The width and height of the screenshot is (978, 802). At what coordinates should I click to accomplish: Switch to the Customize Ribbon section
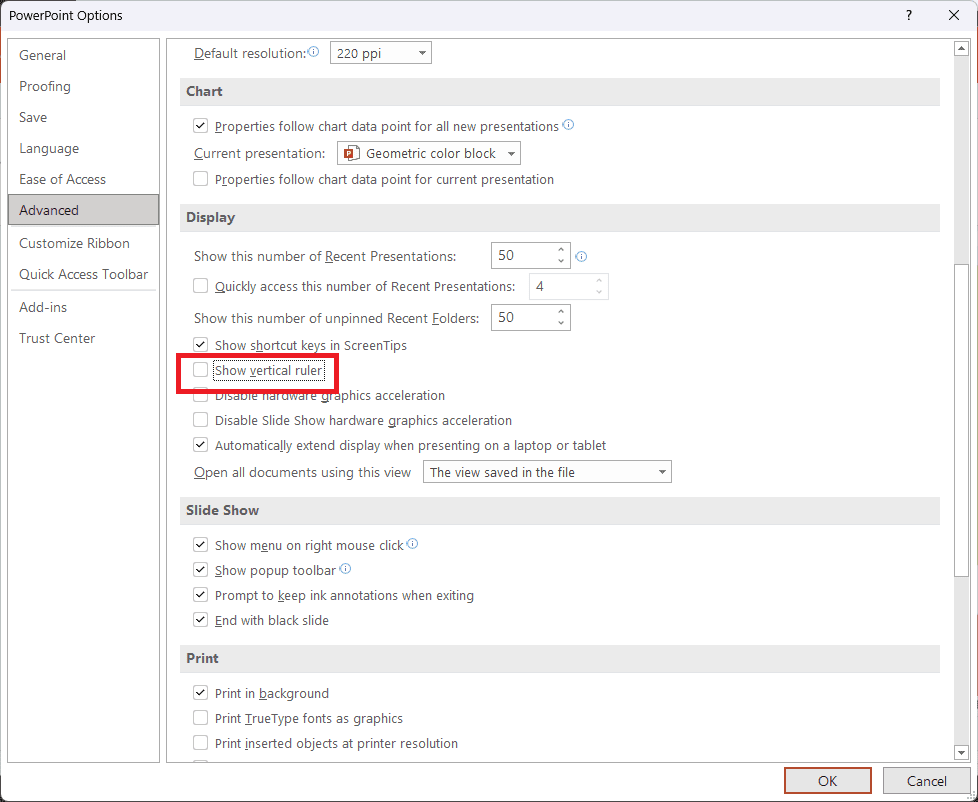point(74,243)
